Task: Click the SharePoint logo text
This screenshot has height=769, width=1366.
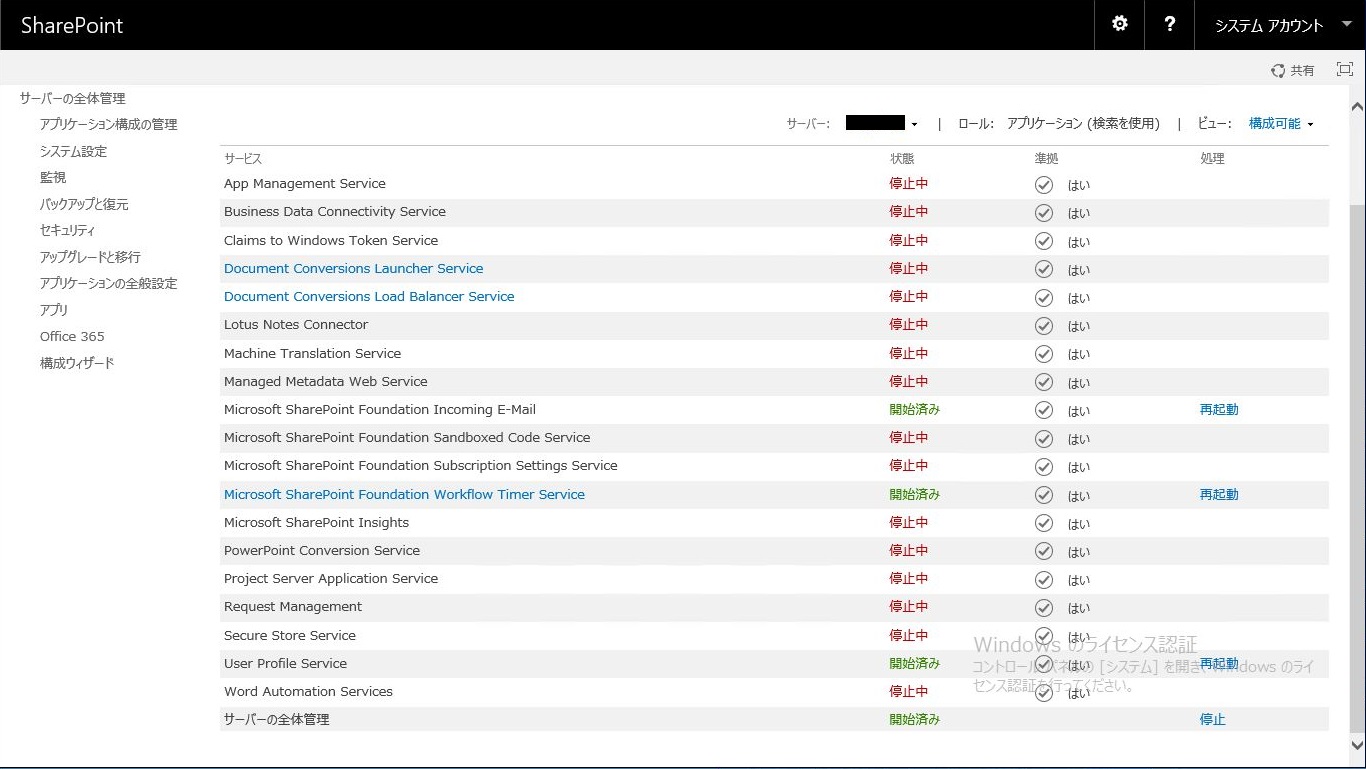Action: (x=72, y=25)
